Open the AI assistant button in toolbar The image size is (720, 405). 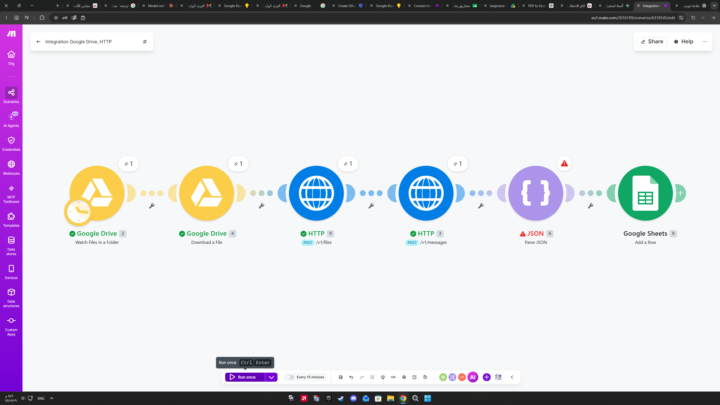[x=473, y=377]
